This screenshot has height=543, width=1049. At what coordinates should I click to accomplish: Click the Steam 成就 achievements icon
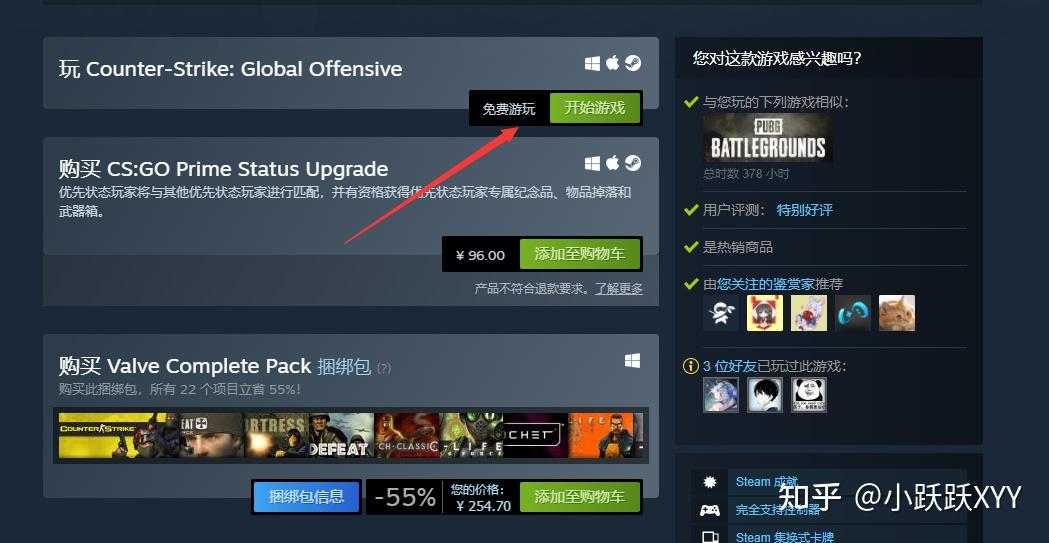[x=710, y=481]
